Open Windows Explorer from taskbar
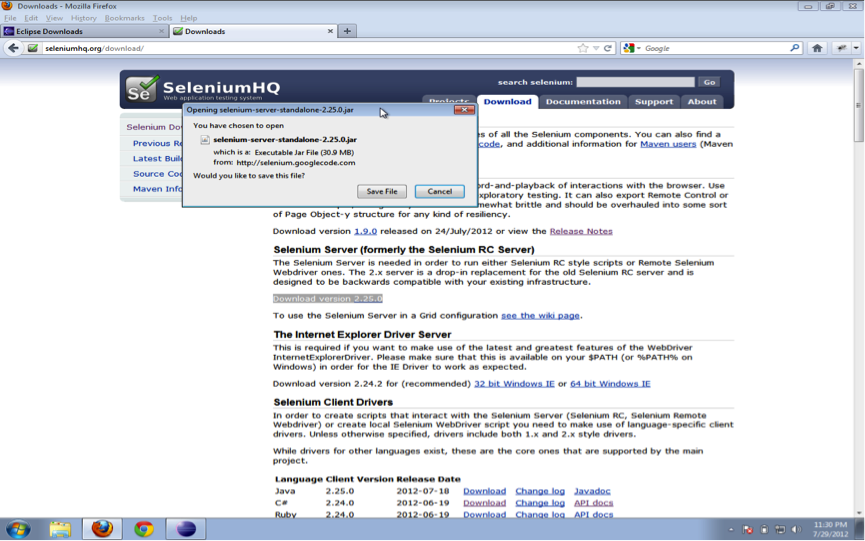The height and width of the screenshot is (541, 865). (x=60, y=529)
